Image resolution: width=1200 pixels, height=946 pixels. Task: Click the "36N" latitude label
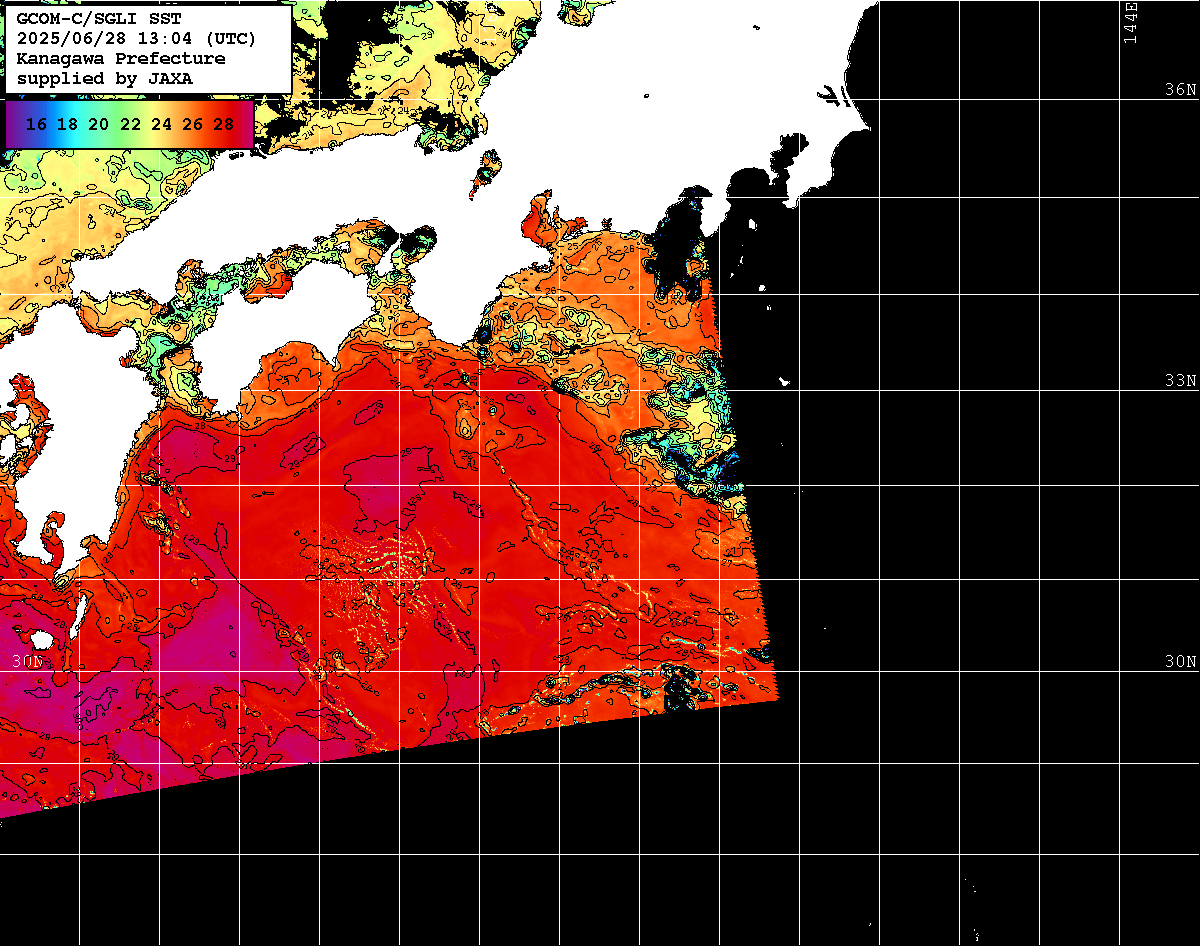[x=1180, y=90]
